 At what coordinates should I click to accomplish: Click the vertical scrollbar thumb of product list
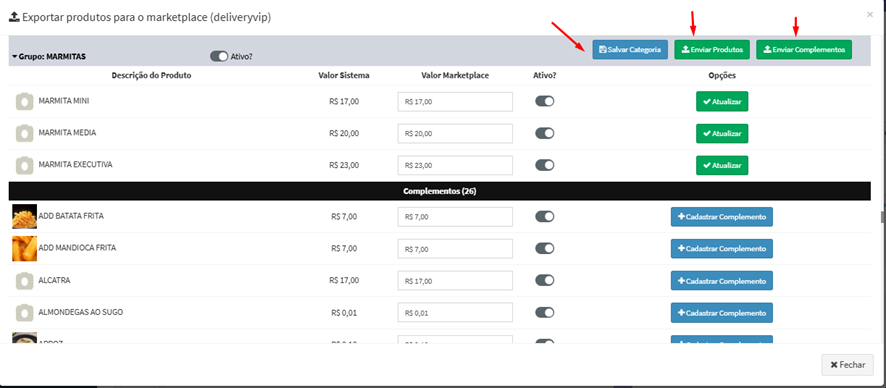(x=882, y=218)
